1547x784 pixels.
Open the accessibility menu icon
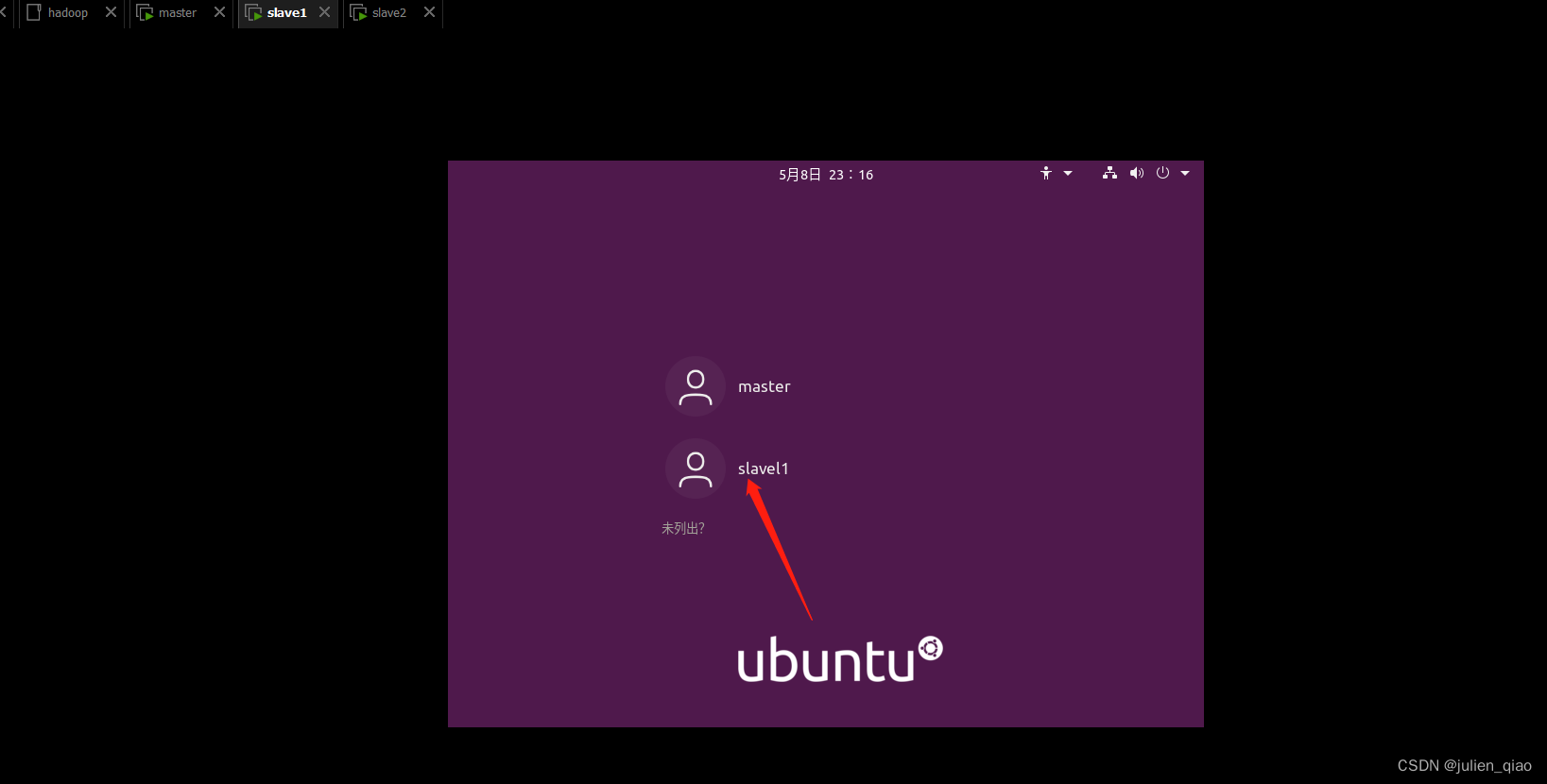coord(1045,173)
